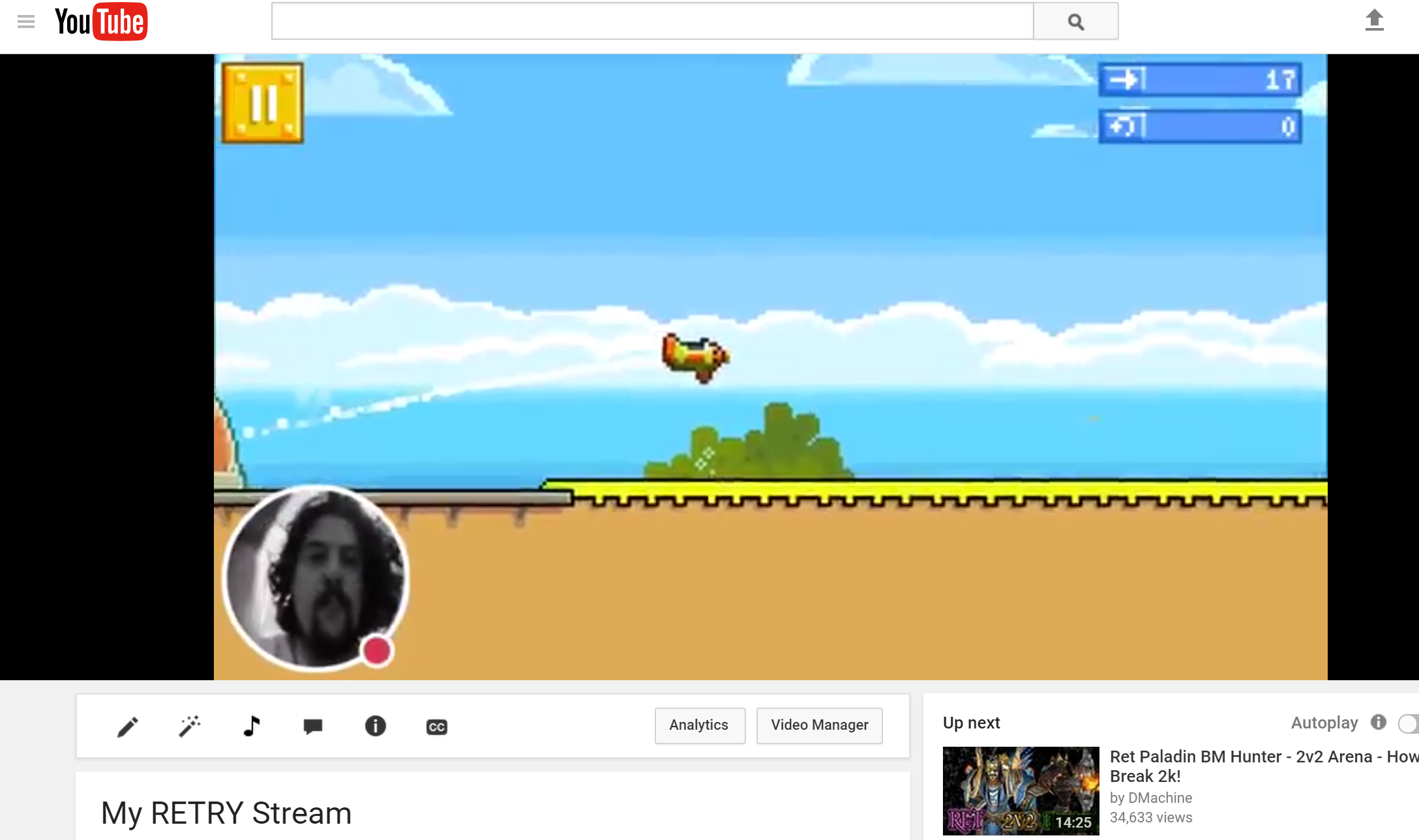
Task: Click the orange plane in the game
Action: point(695,357)
